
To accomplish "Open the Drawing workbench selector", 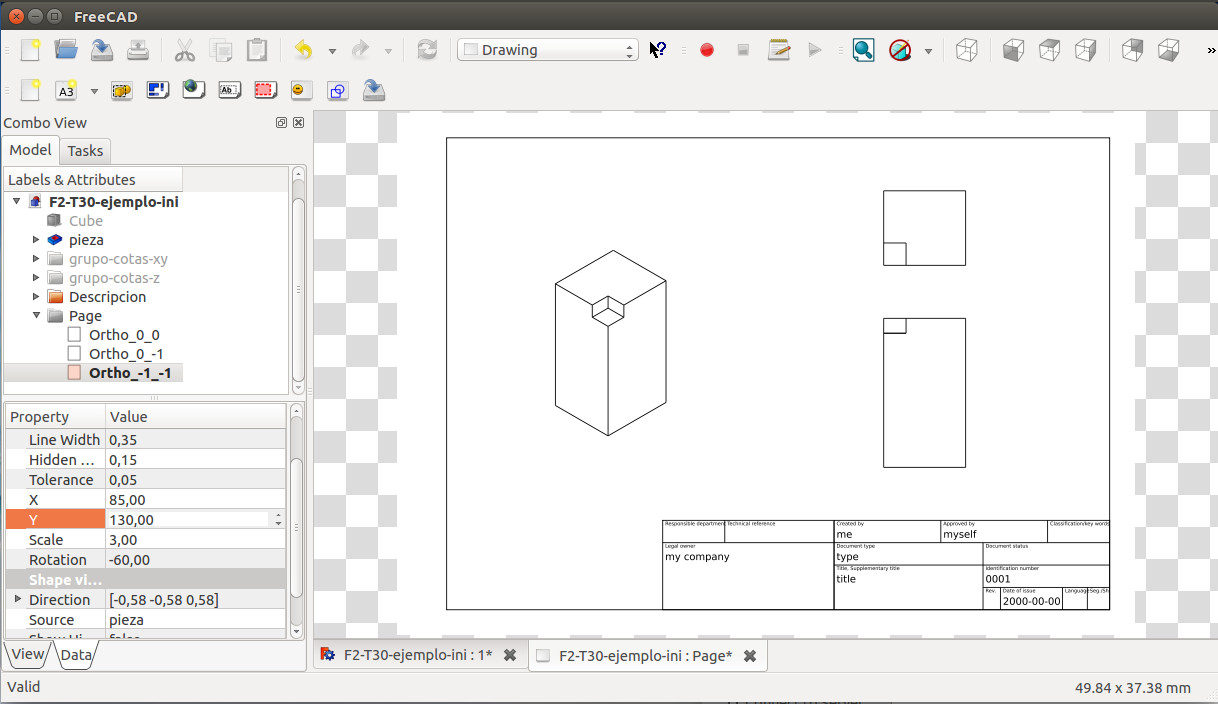I will 547,50.
